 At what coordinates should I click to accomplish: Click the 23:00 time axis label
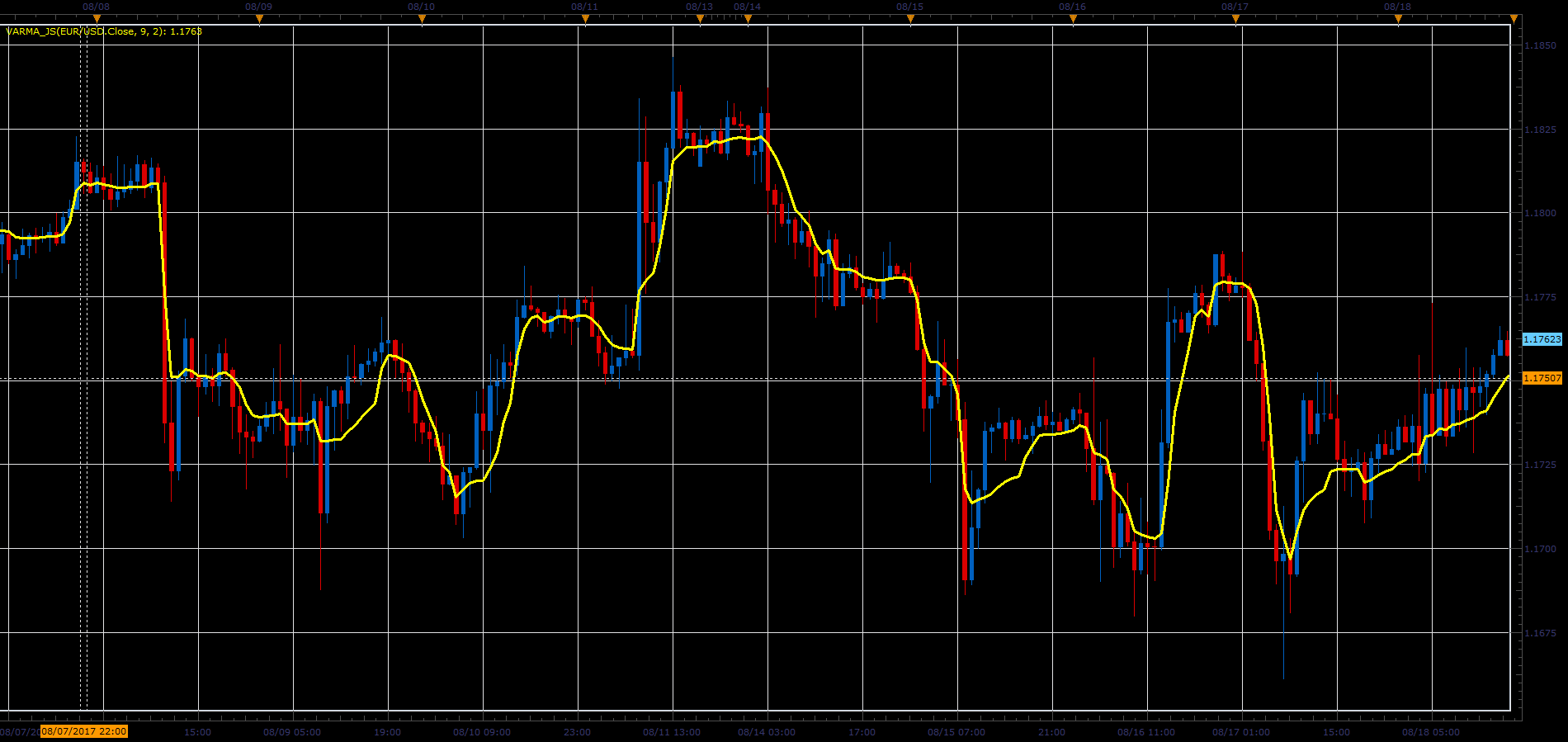click(577, 732)
